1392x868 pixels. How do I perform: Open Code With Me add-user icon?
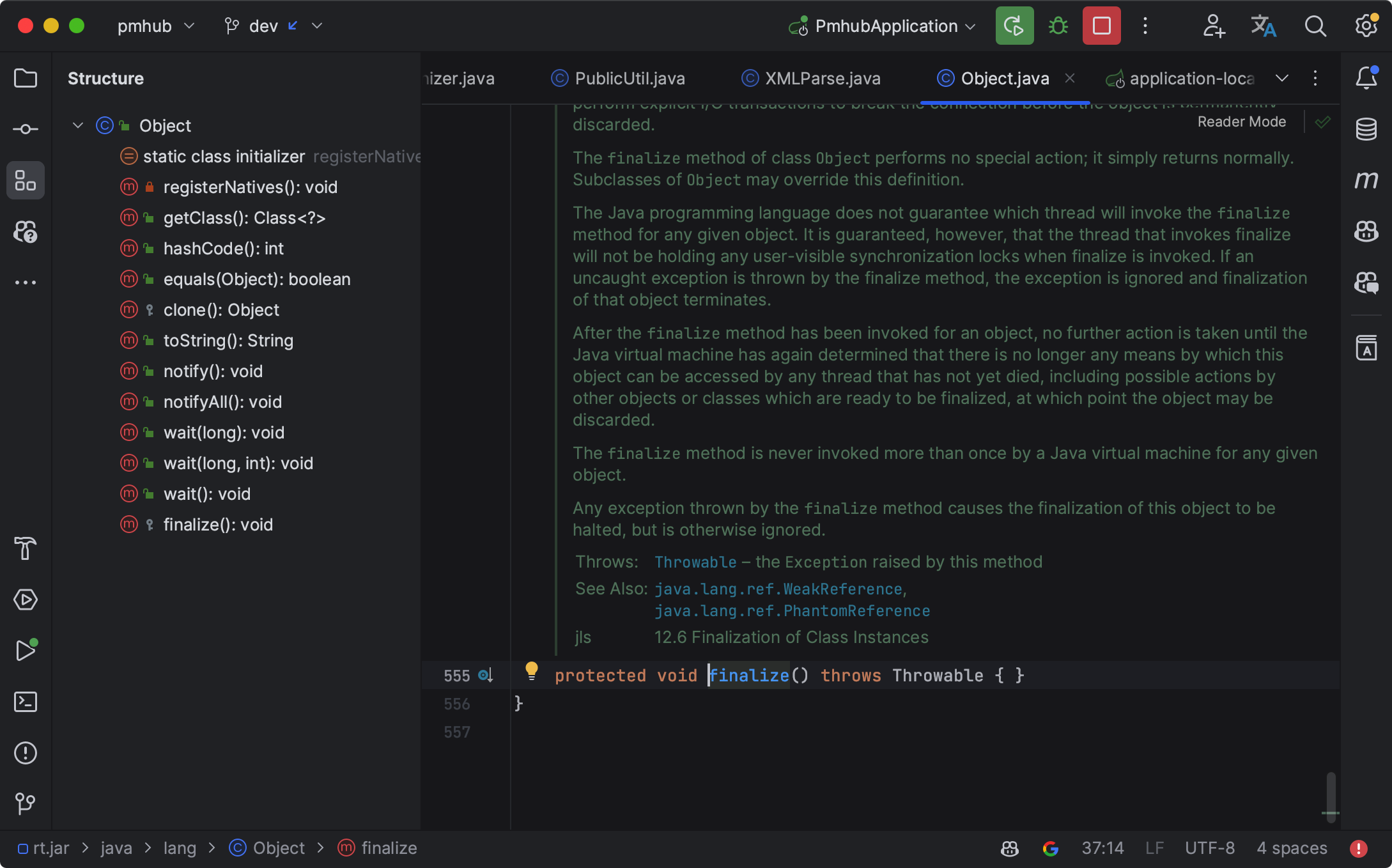(x=1213, y=26)
